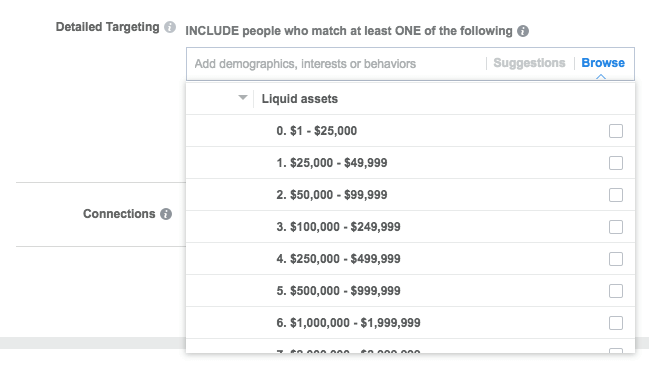Check the $50,000 - $99,999 checkbox
649x365 pixels.
616,195
